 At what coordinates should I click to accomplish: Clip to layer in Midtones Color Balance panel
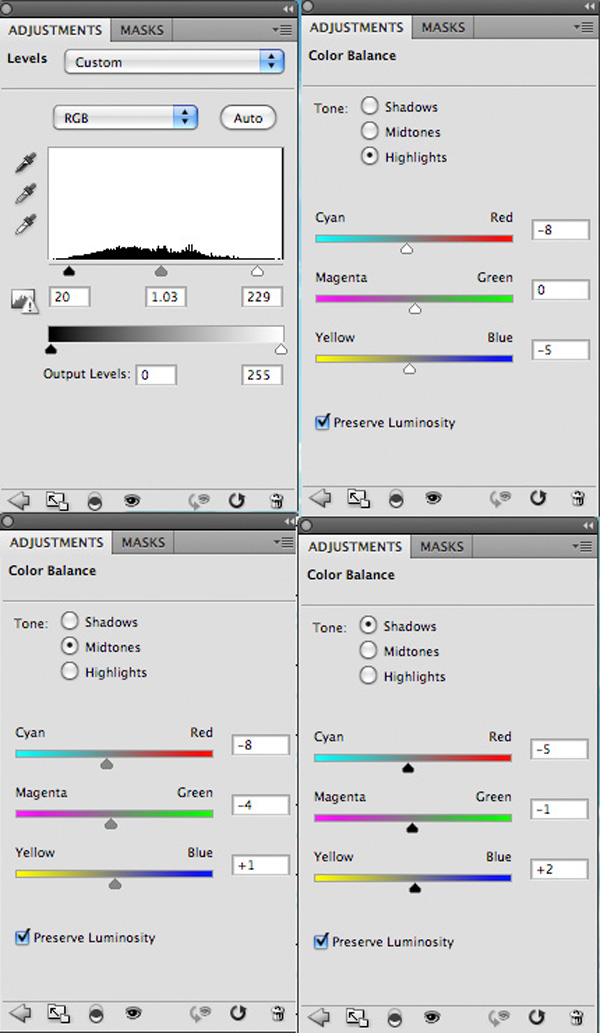click(95, 1013)
